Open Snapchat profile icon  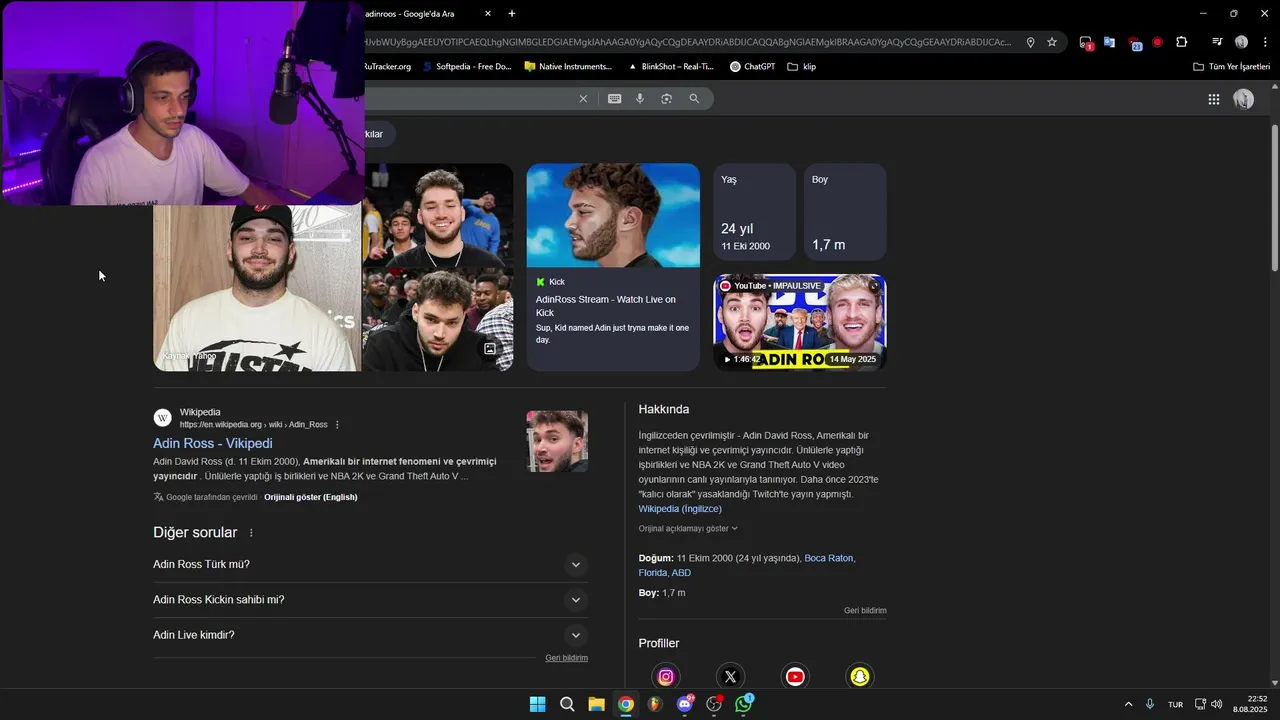click(x=860, y=677)
